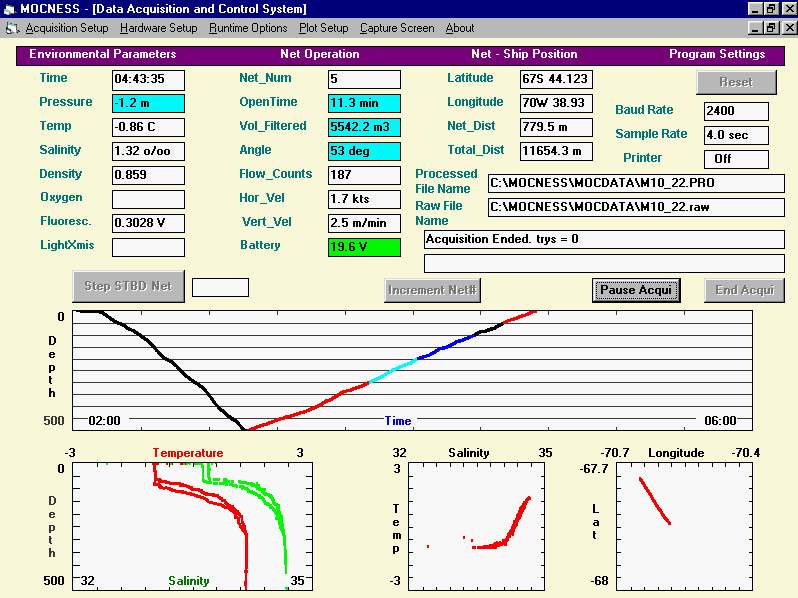Viewport: 798px width, 598px height.
Task: Click the Environmental Parameters header
Action: coord(102,54)
